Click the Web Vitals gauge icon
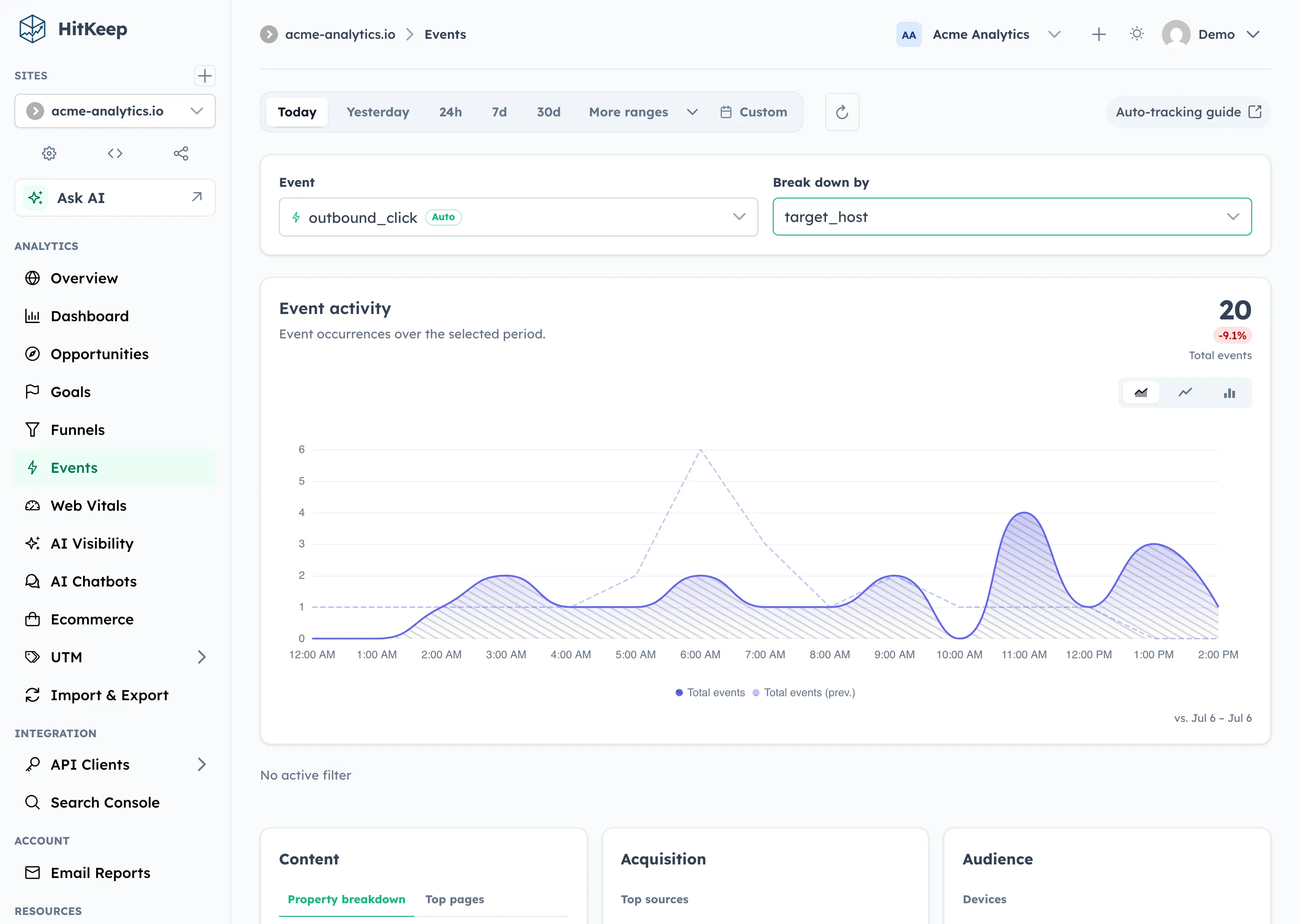The image size is (1300, 924). coord(32,506)
